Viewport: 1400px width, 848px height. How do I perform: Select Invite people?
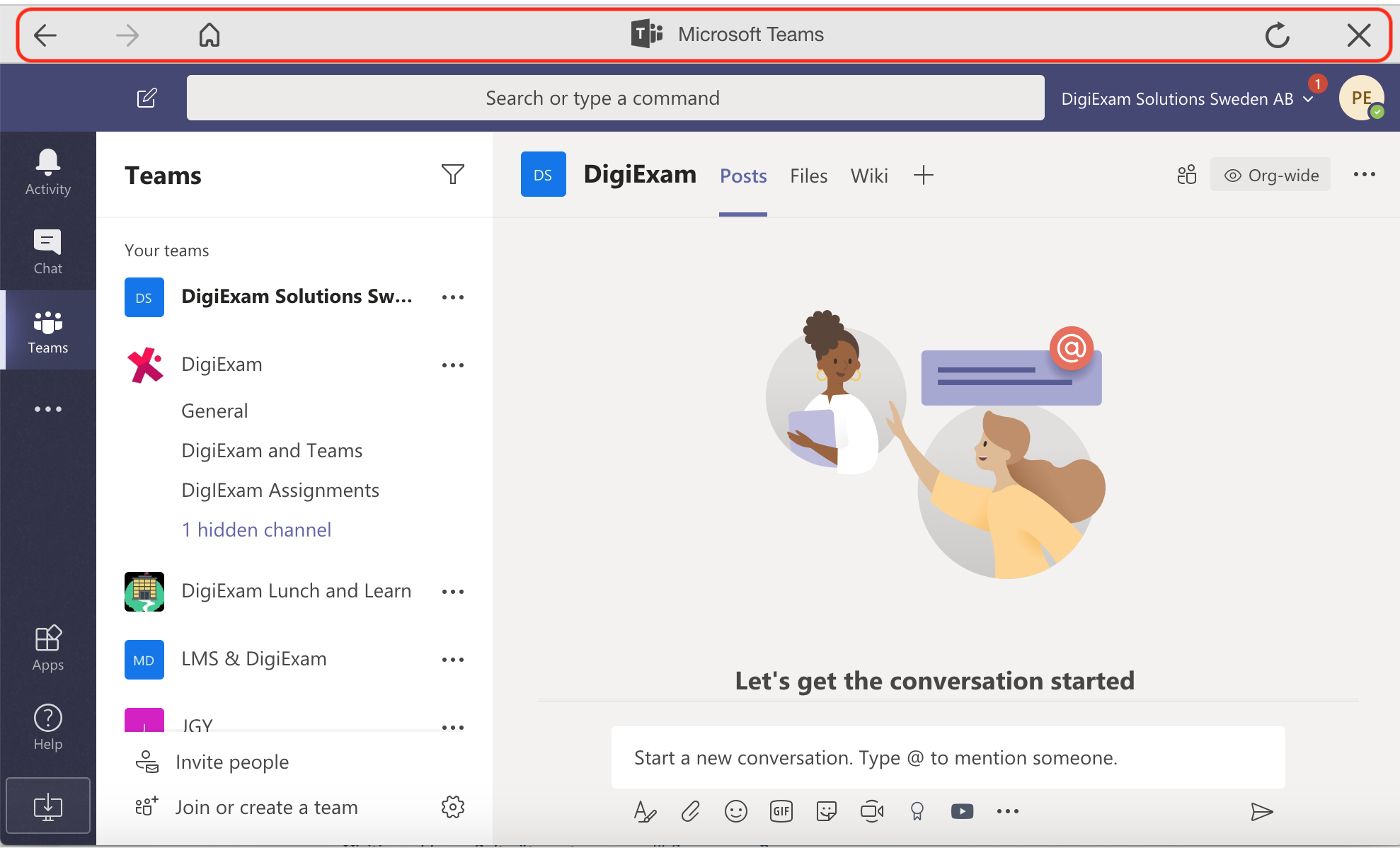point(232,762)
